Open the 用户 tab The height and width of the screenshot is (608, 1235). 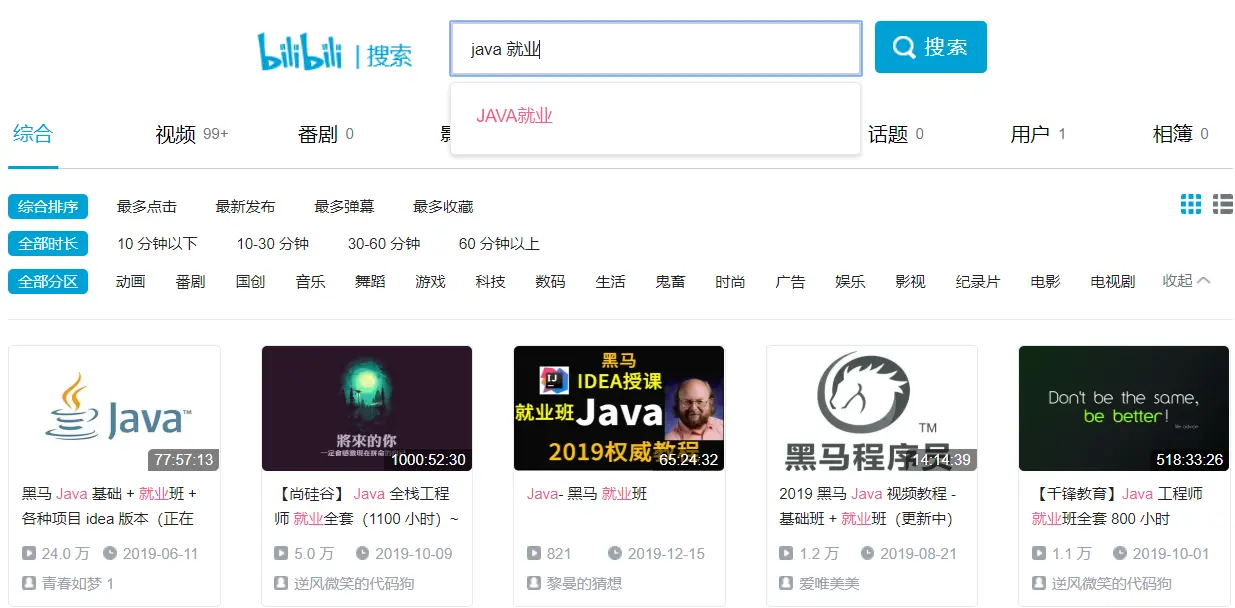tap(1038, 134)
